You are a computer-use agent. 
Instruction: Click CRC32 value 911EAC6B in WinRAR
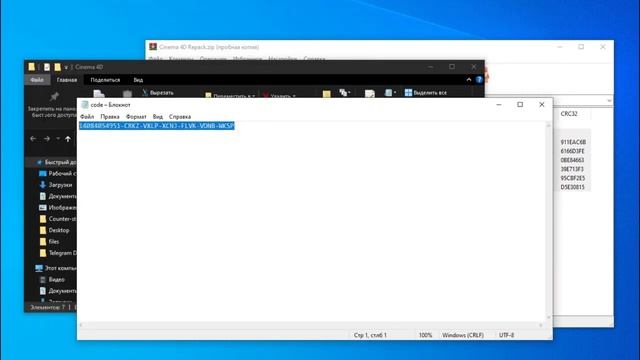[573, 142]
